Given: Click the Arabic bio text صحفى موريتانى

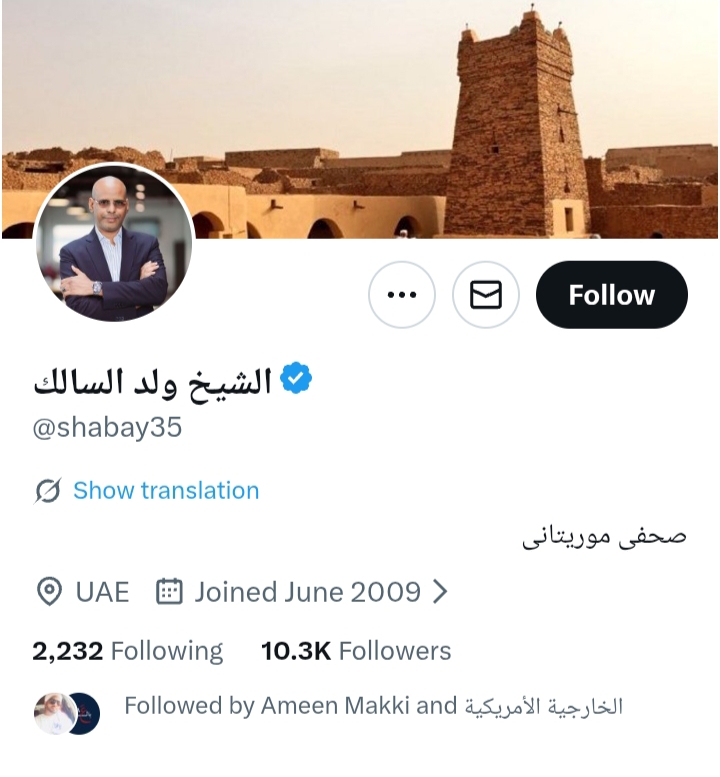Looking at the screenshot, I should coord(604,536).
